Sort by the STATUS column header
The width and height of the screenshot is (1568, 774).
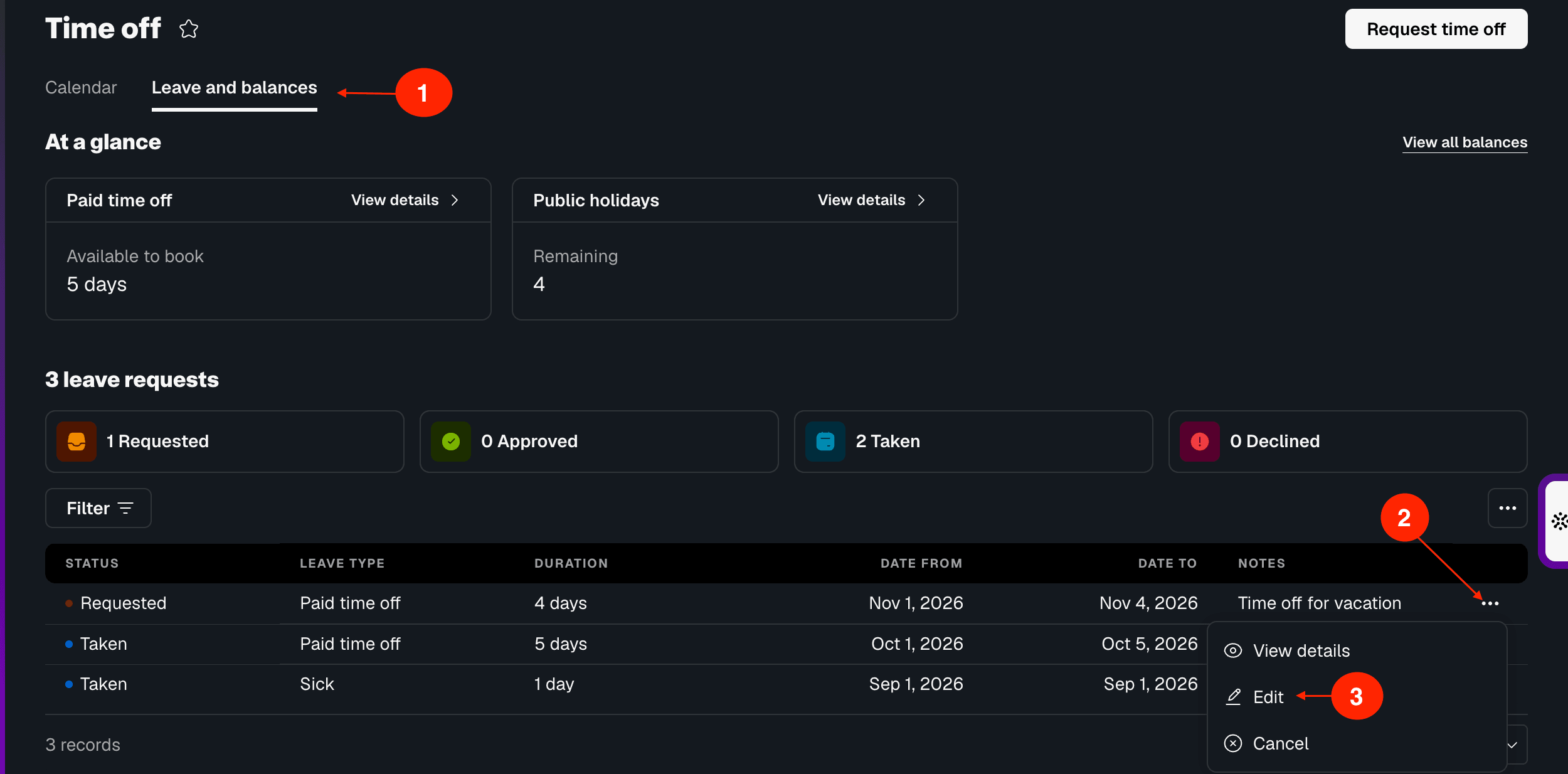point(92,563)
